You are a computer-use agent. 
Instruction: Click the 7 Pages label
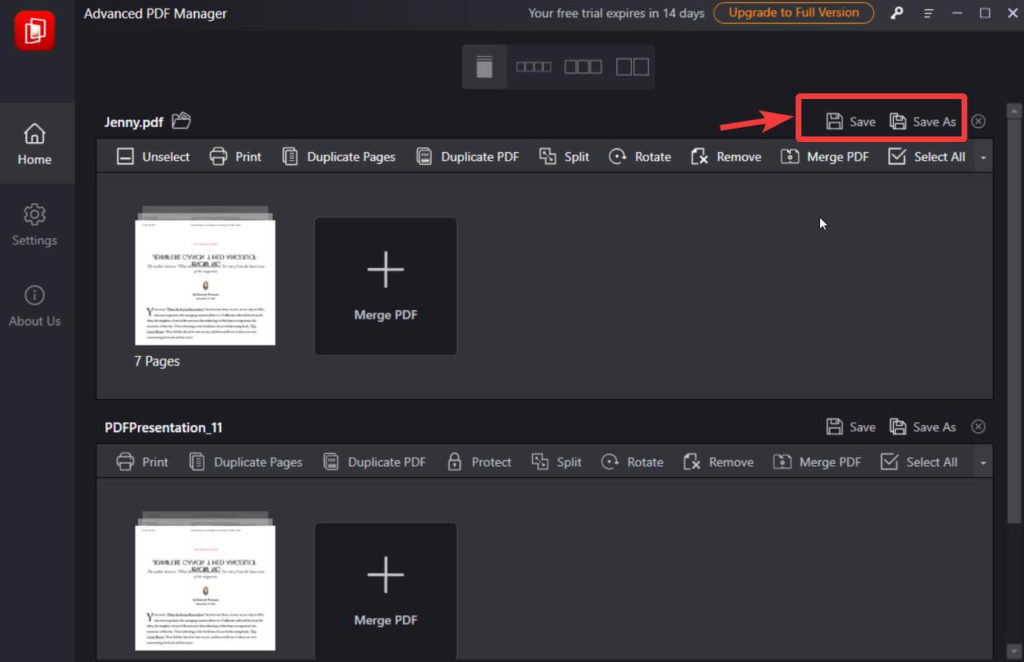157,361
